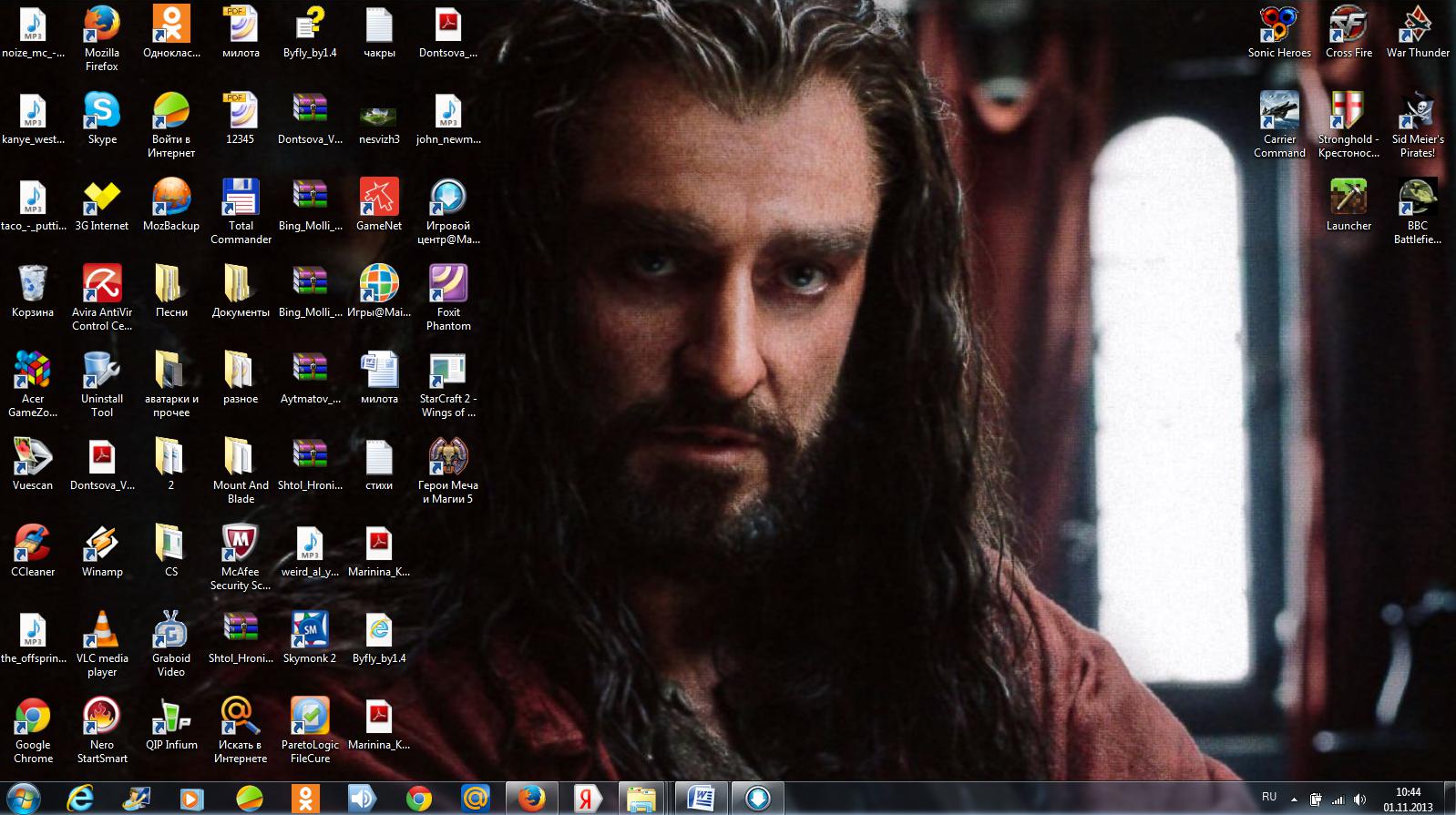Screen dimensions: 1456x815
Task: Select the аватарки и прочее folder
Action: coord(171,384)
